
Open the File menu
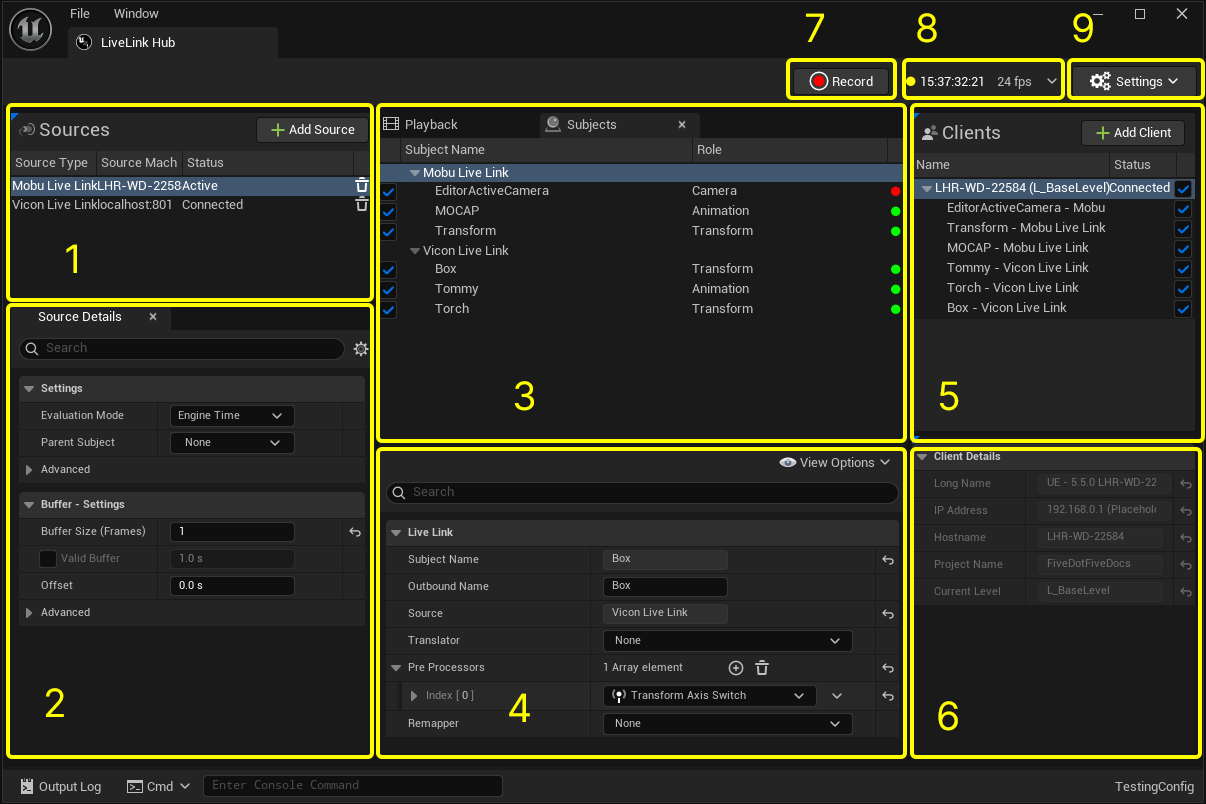(80, 14)
